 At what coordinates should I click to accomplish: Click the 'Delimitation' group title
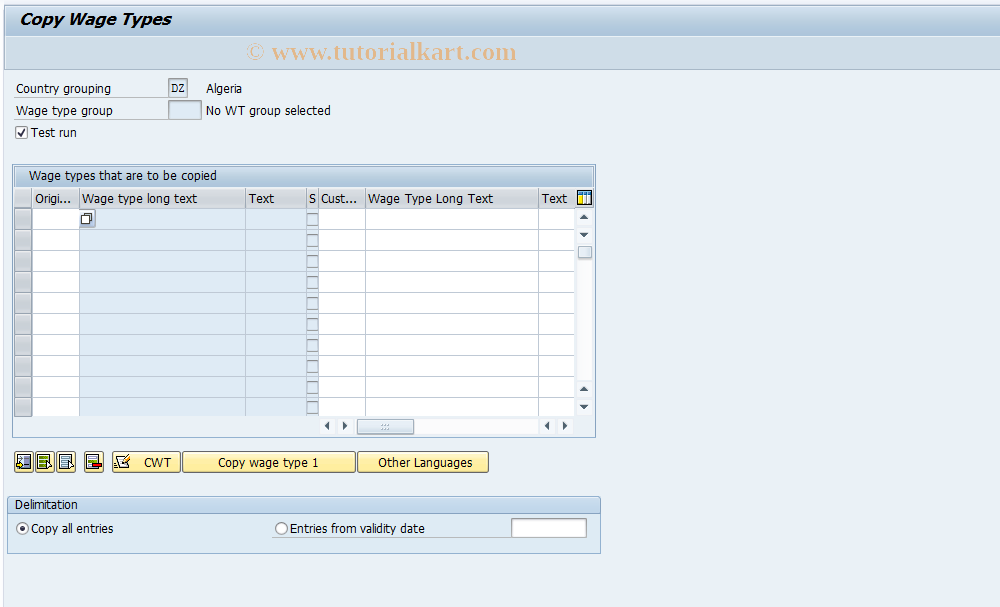point(46,504)
